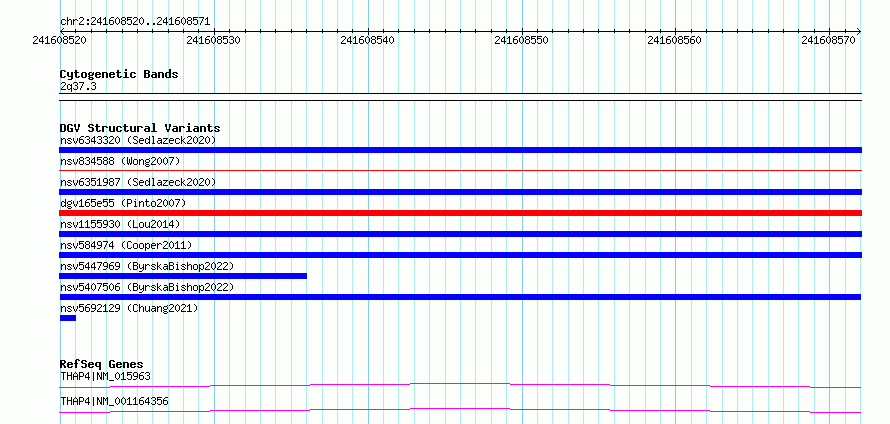Click ruler tick label 241608570
890x424 pixels.
(x=829, y=40)
